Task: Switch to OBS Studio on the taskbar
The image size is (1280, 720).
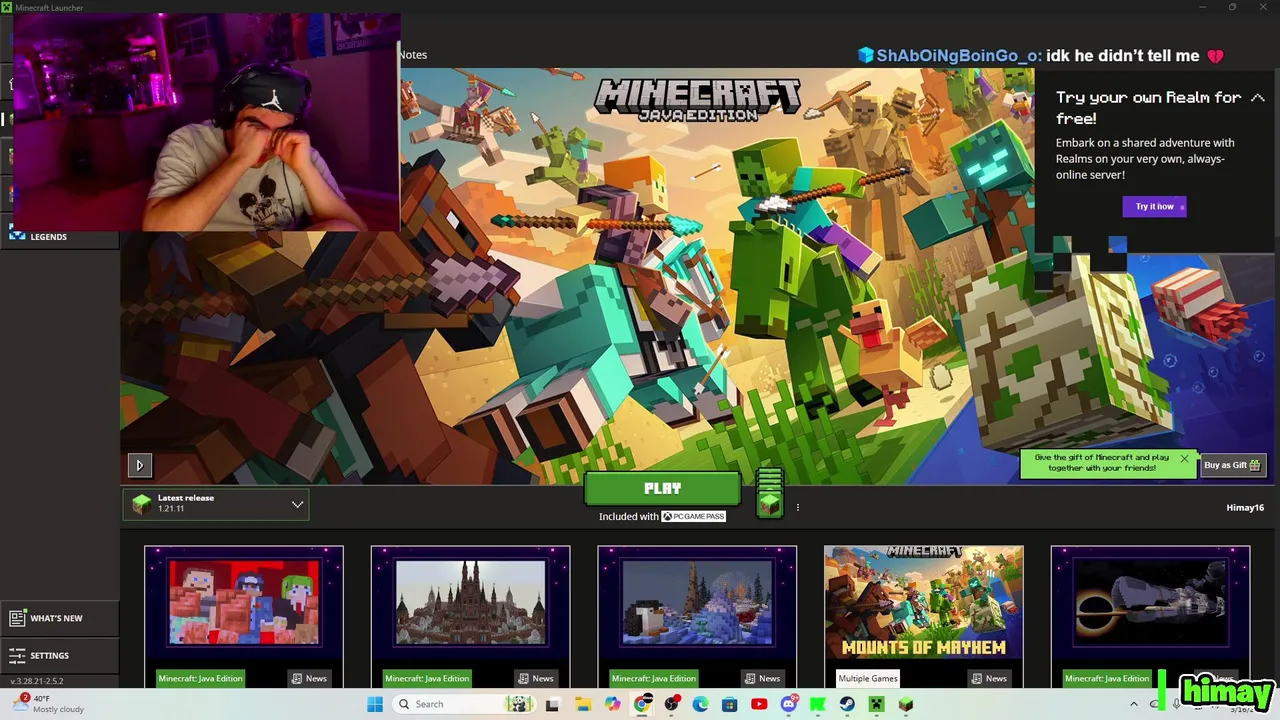Action: [671, 704]
